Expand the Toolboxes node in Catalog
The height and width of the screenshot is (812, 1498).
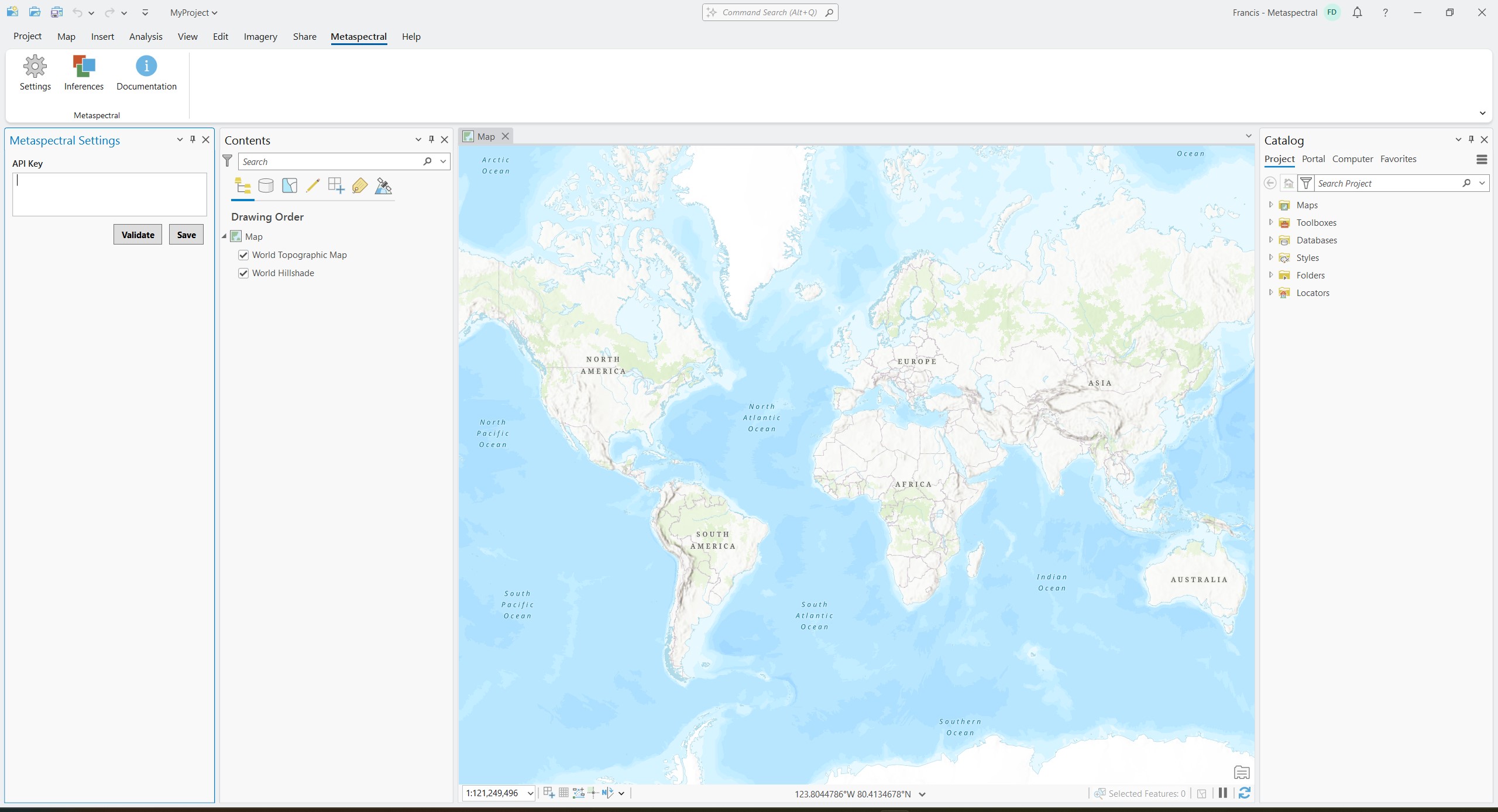coord(1270,222)
